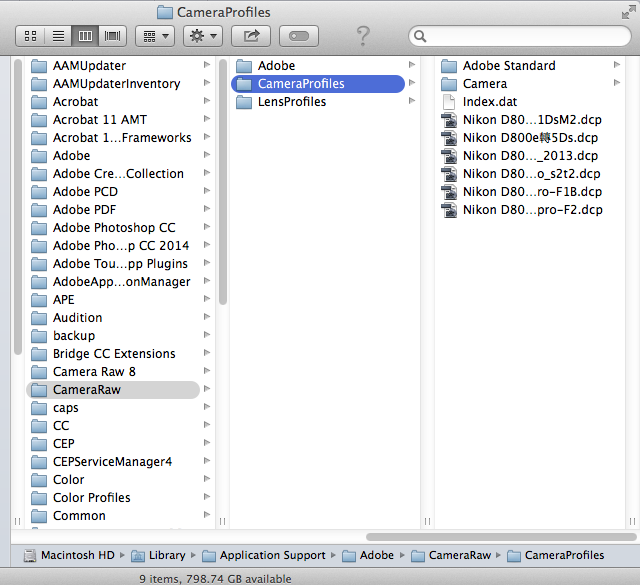The image size is (640, 585).
Task: Select the LensProfiles folder
Action: pyautogui.click(x=318, y=102)
